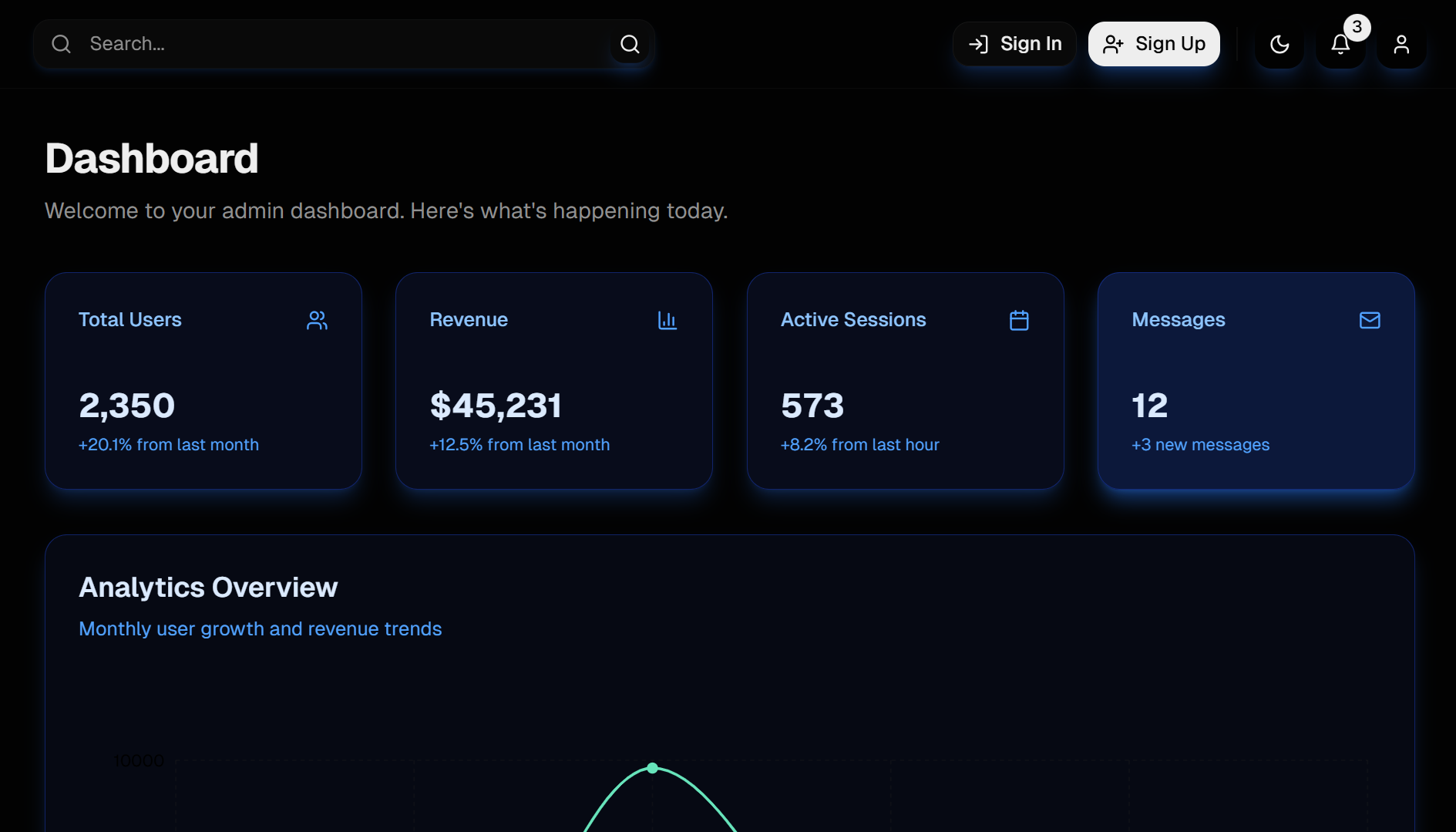This screenshot has width=1456, height=832.
Task: Click the Revenue bar chart icon
Action: point(667,320)
